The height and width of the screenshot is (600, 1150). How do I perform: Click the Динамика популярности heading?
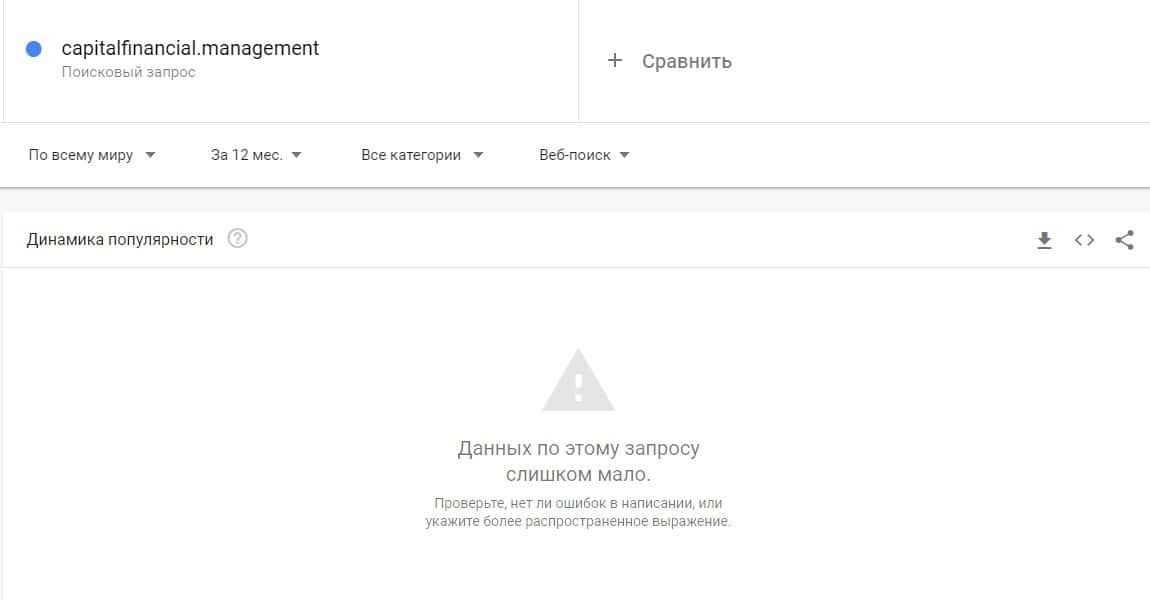(x=120, y=239)
